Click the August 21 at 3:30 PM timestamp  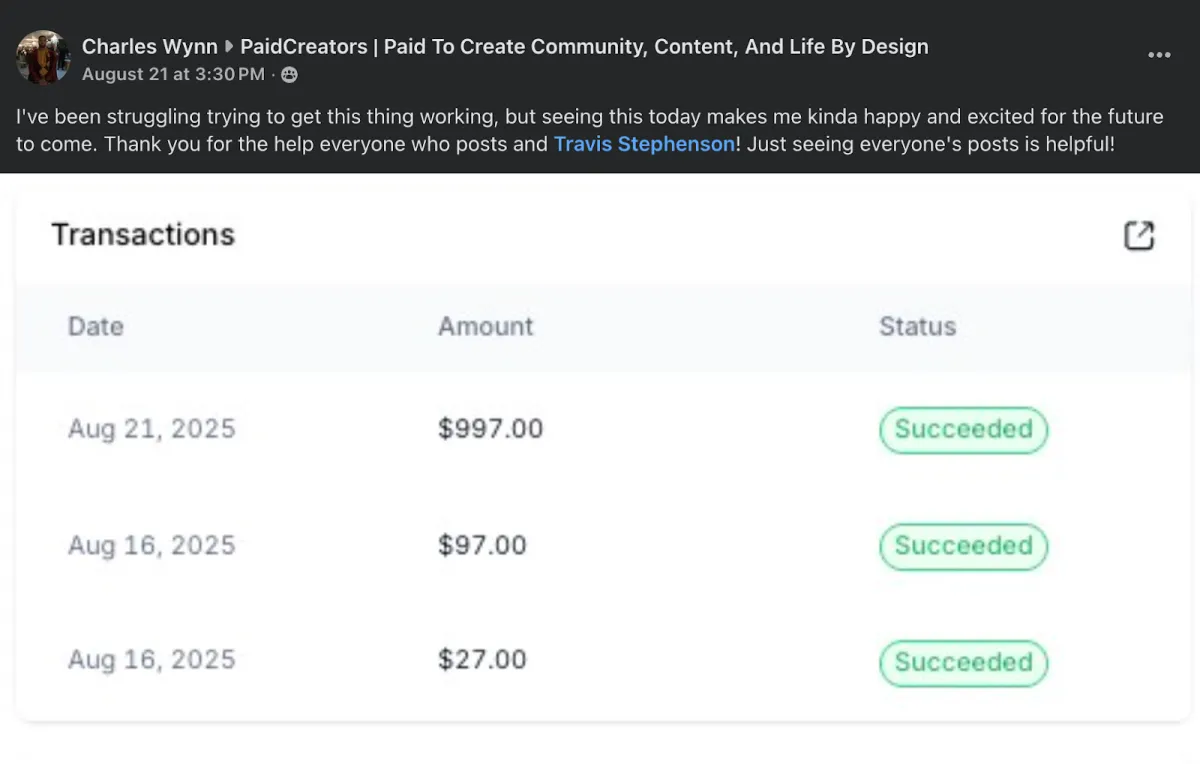tap(173, 75)
